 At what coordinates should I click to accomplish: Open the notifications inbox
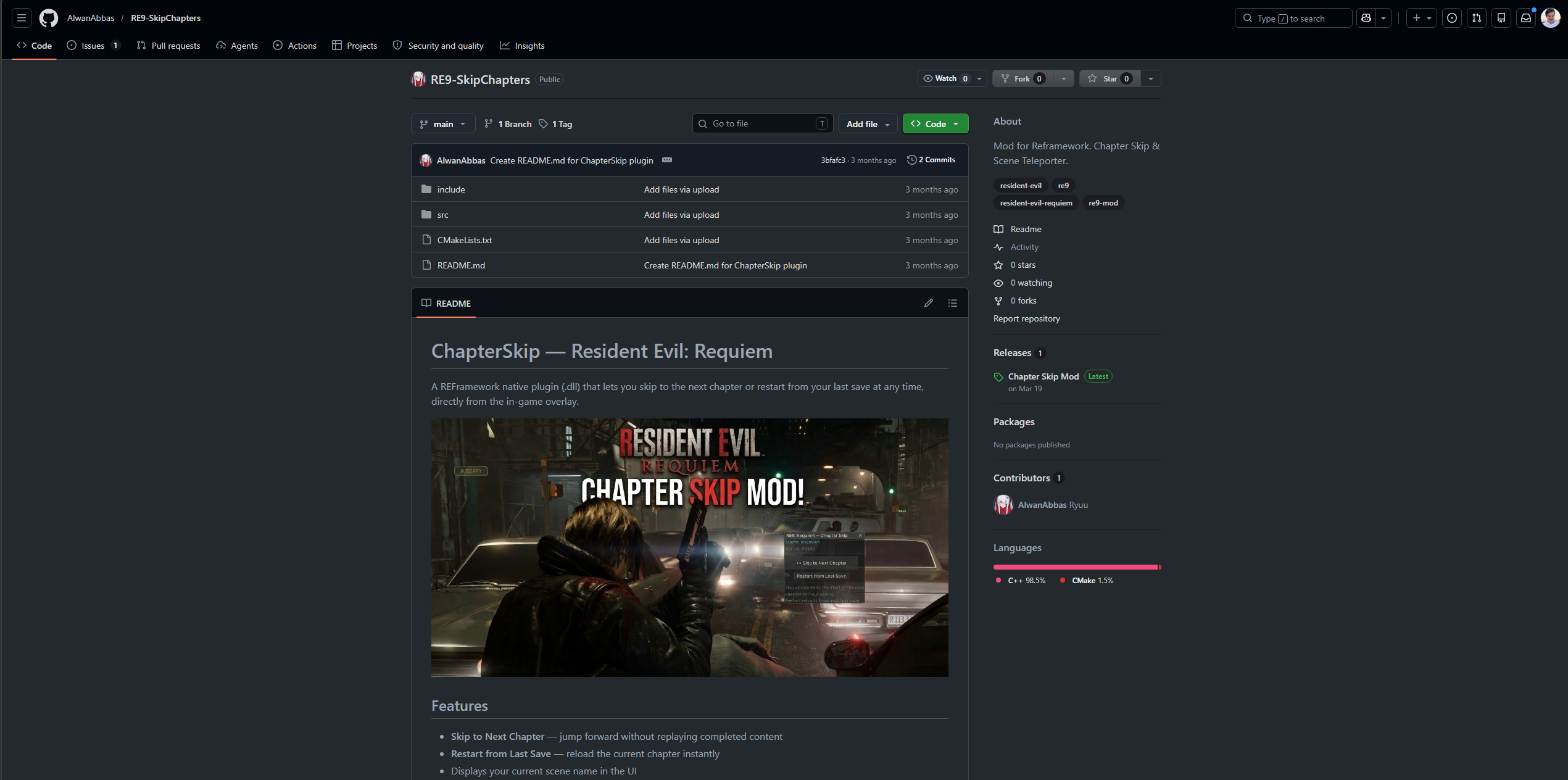pyautogui.click(x=1526, y=18)
